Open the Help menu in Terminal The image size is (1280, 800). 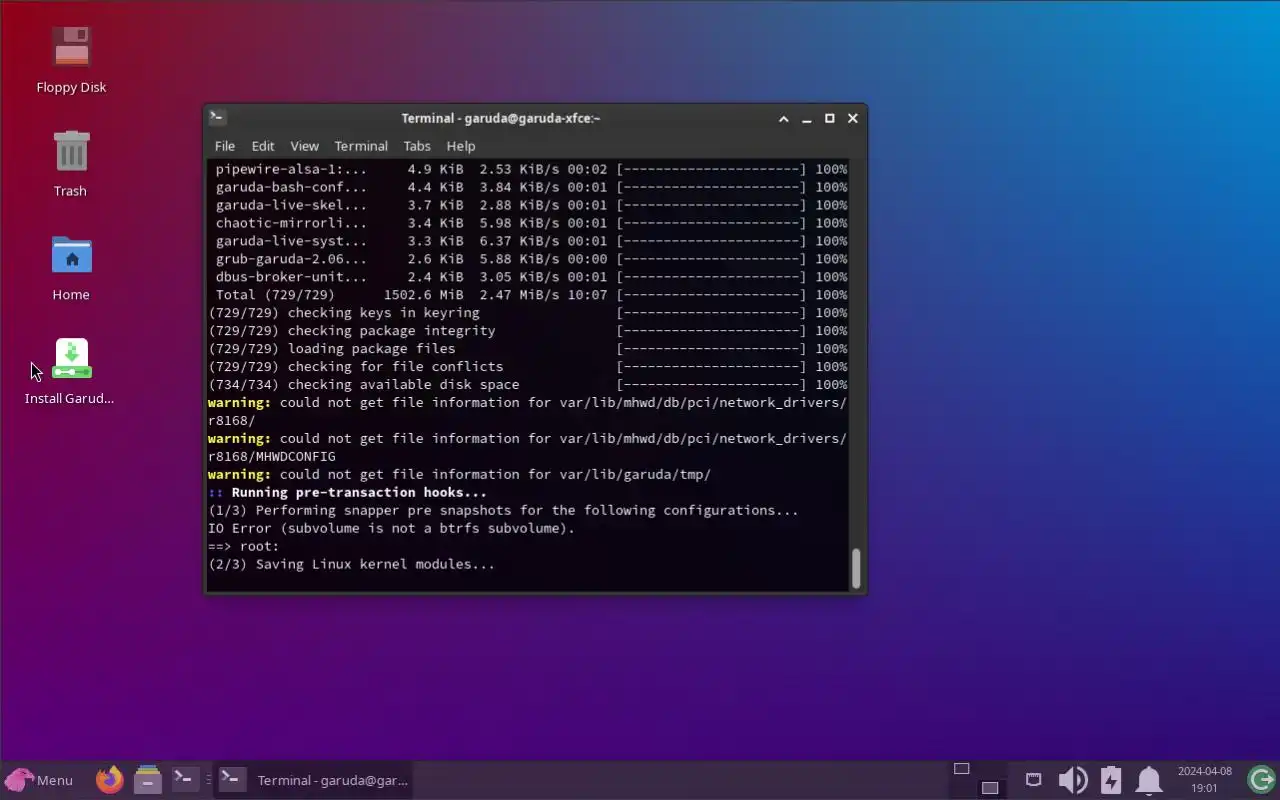tap(461, 146)
